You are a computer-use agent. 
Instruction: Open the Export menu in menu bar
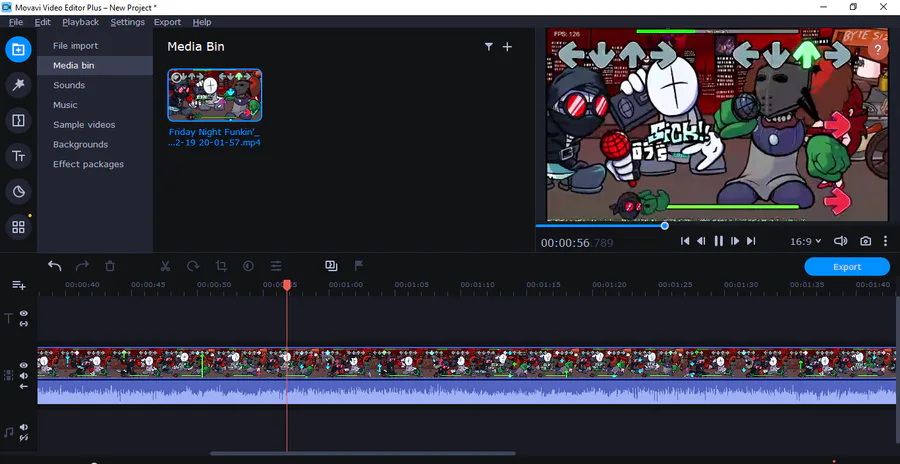coord(167,22)
